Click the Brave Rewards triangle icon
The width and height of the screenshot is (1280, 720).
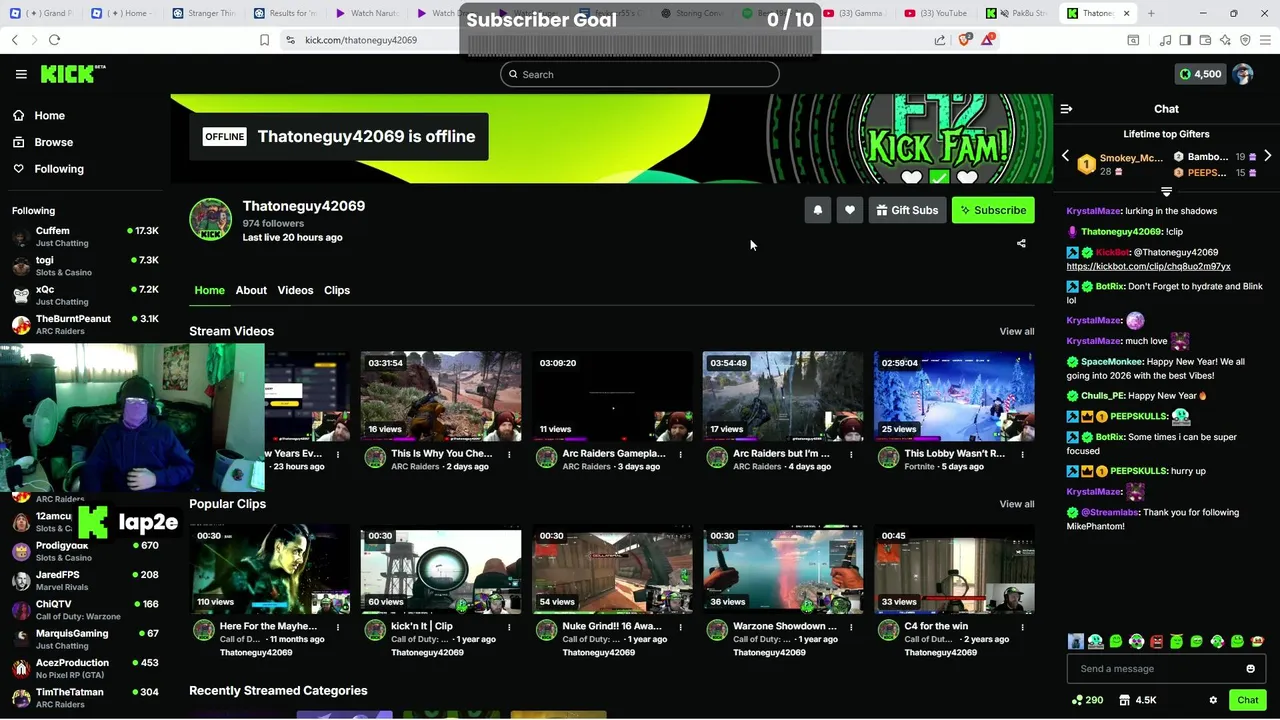(x=988, y=40)
